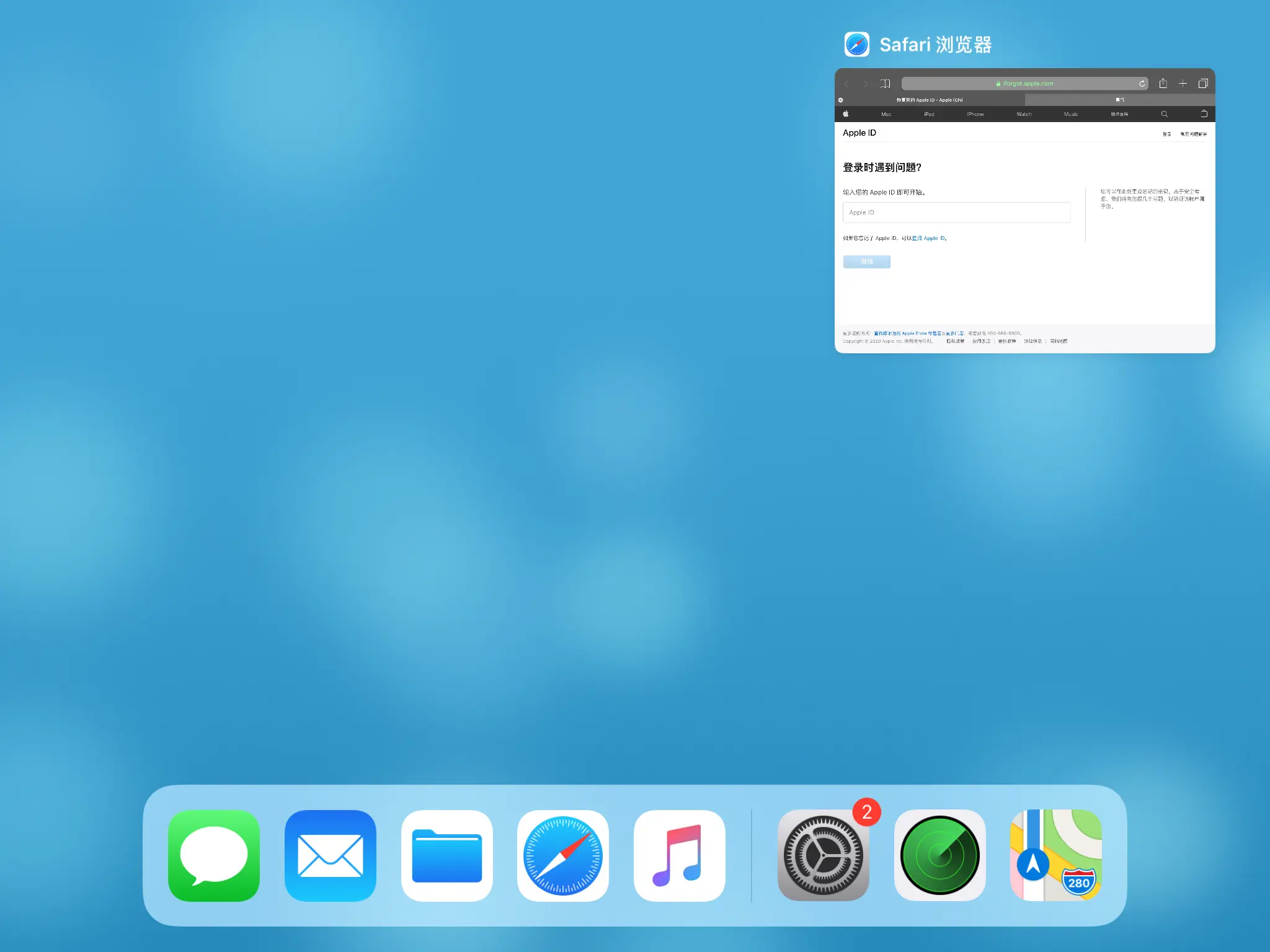Image resolution: width=1270 pixels, height=952 pixels.
Task: Open the 常见问题解答 link
Action: (x=1194, y=134)
